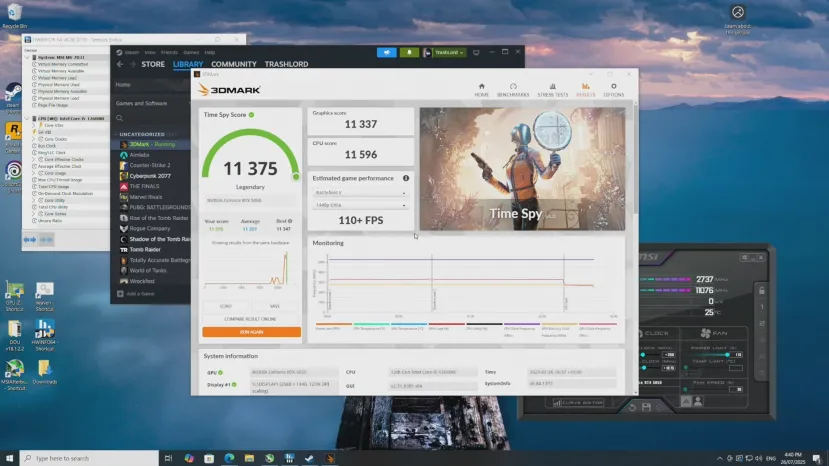This screenshot has width=829, height=466.
Task: Click the Best score info icon
Action: 290,221
